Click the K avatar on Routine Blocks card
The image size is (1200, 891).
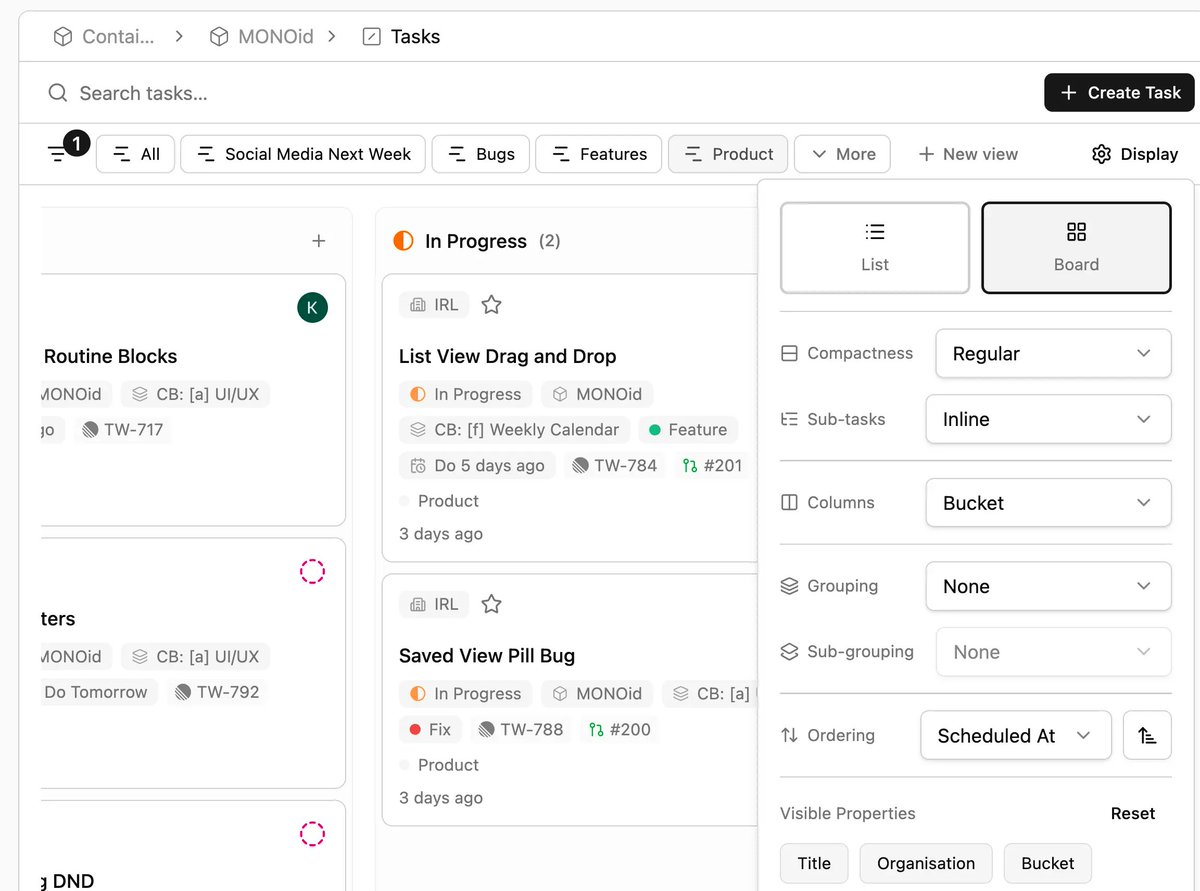pos(312,308)
